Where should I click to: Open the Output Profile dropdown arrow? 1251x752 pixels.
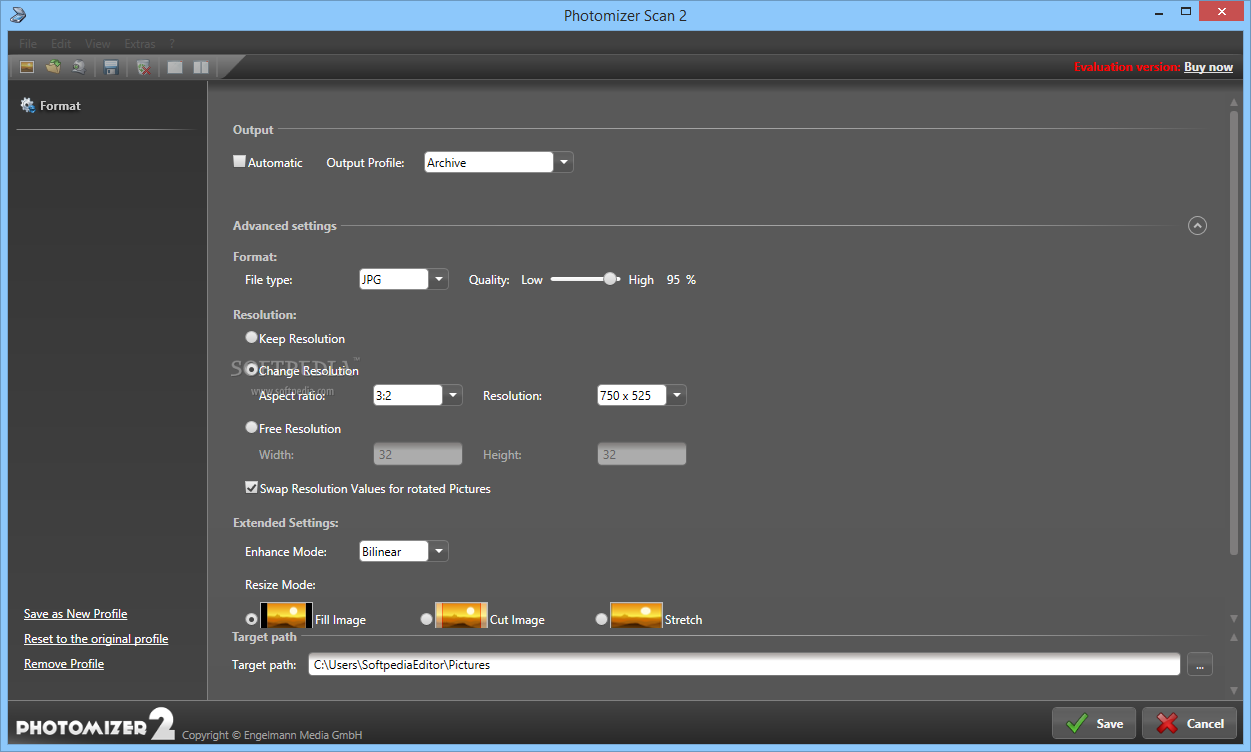(x=564, y=162)
